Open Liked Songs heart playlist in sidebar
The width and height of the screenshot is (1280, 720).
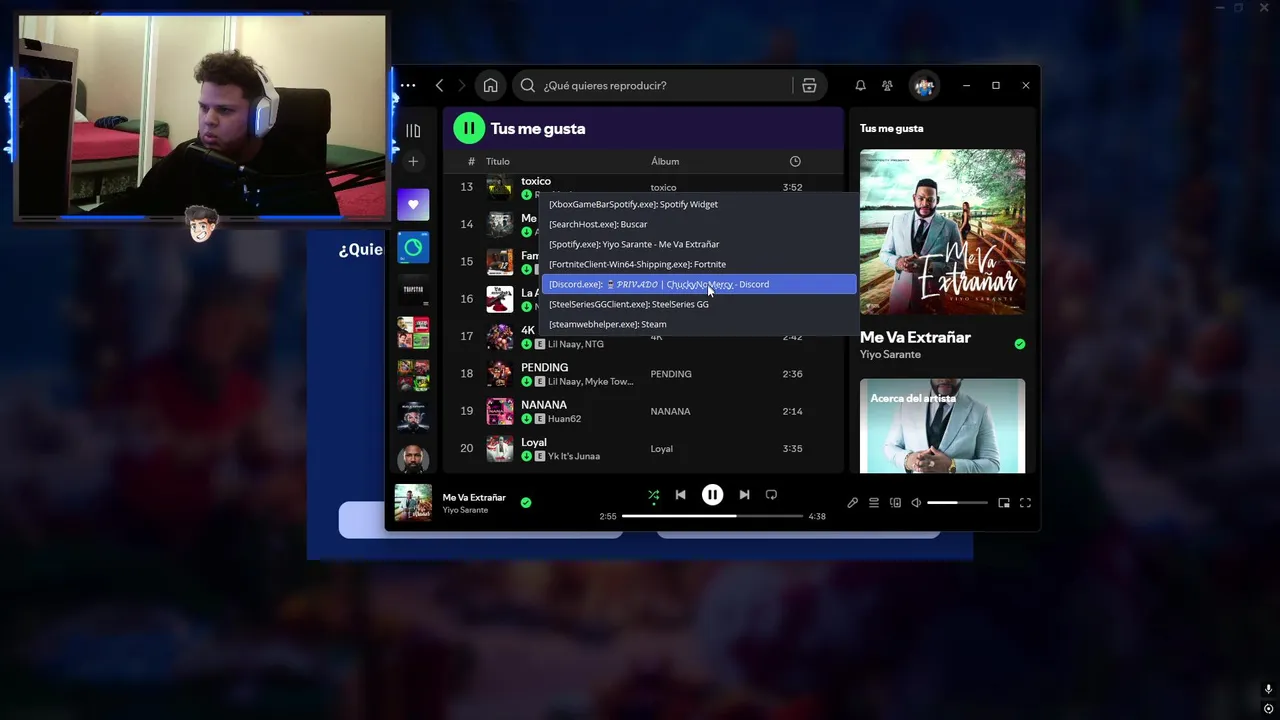point(413,205)
